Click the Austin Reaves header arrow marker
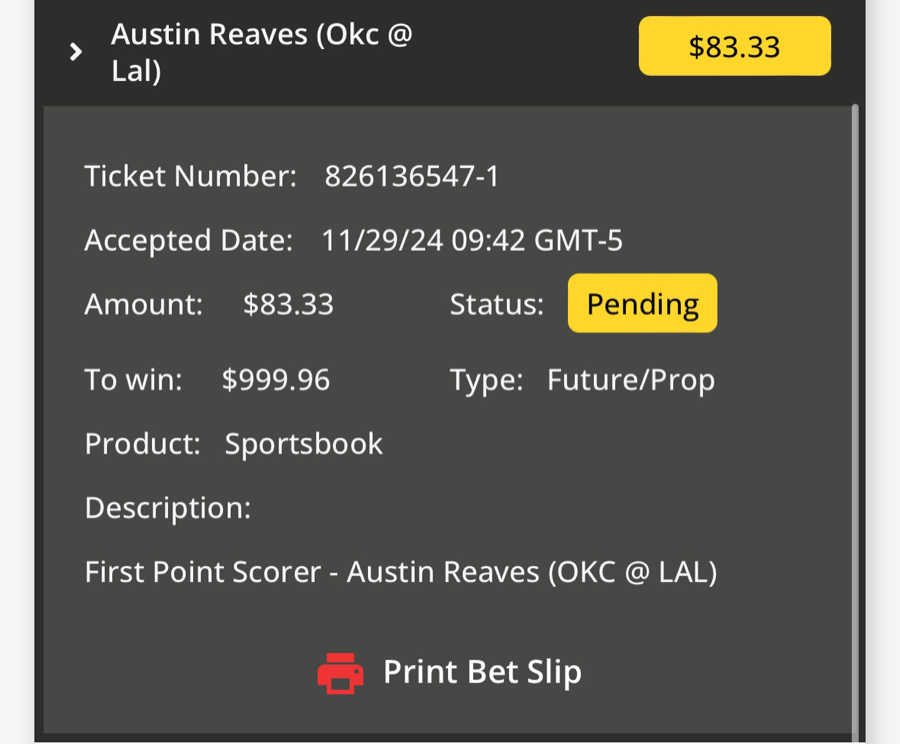This screenshot has width=900, height=744. (x=76, y=49)
